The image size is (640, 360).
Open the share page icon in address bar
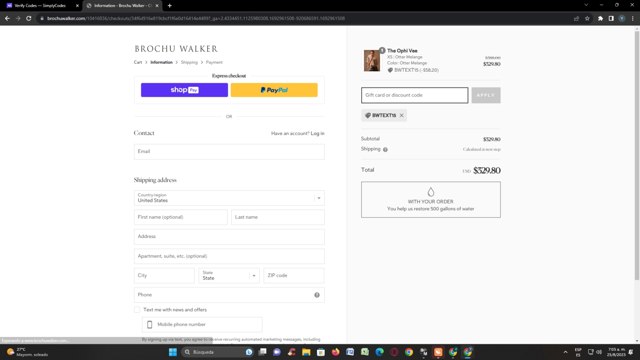576,18
